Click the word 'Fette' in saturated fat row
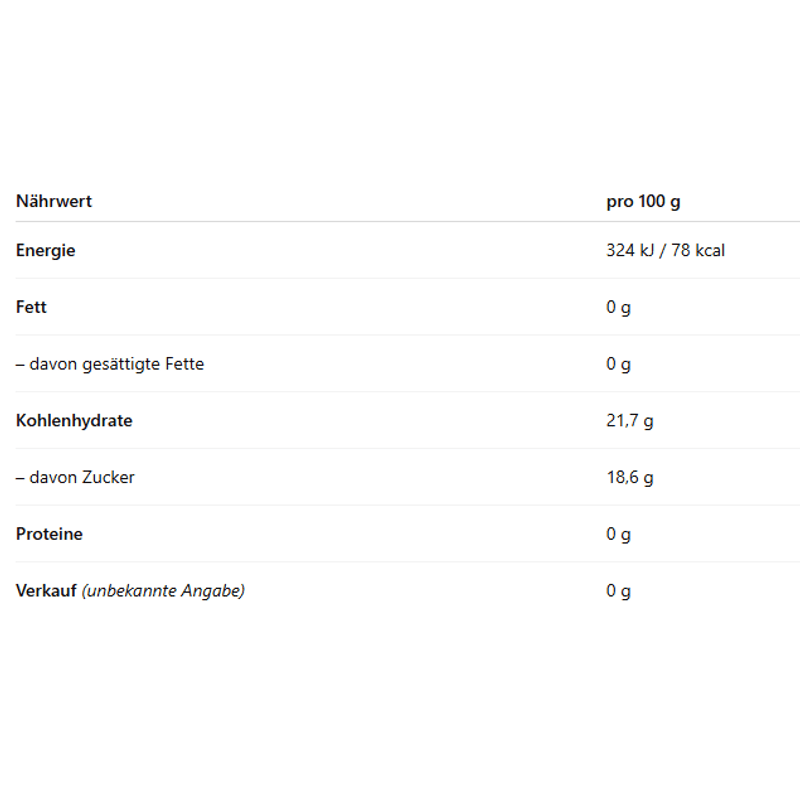 coord(182,364)
